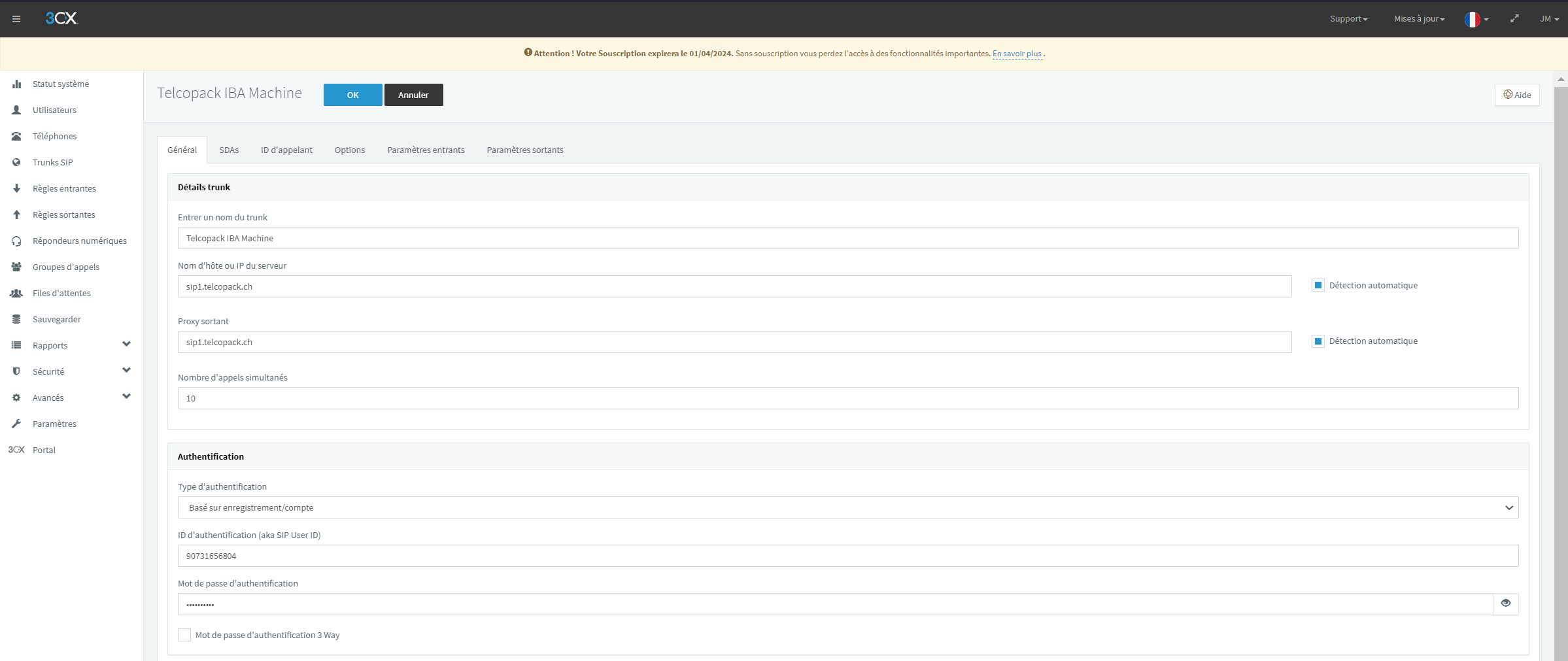
Task: Toggle Détection automatique for Proxy sortant
Action: [1318, 341]
